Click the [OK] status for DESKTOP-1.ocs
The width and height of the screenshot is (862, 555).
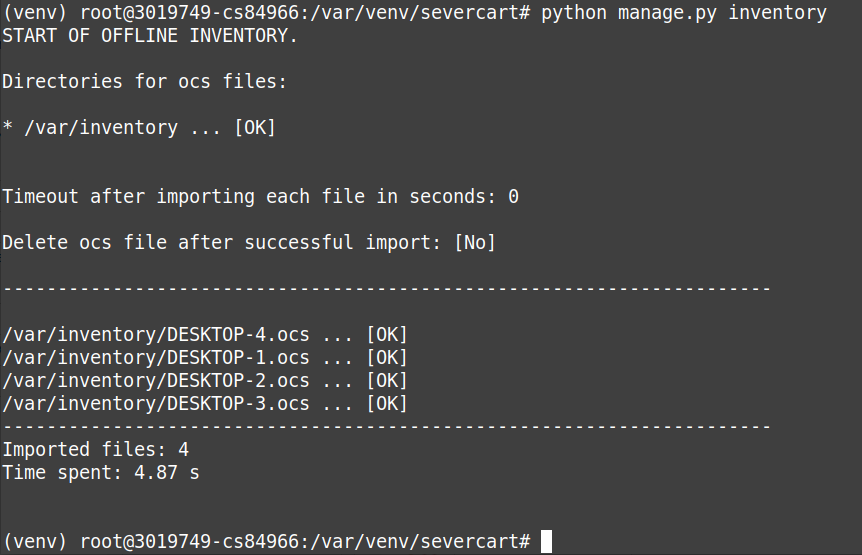387,358
